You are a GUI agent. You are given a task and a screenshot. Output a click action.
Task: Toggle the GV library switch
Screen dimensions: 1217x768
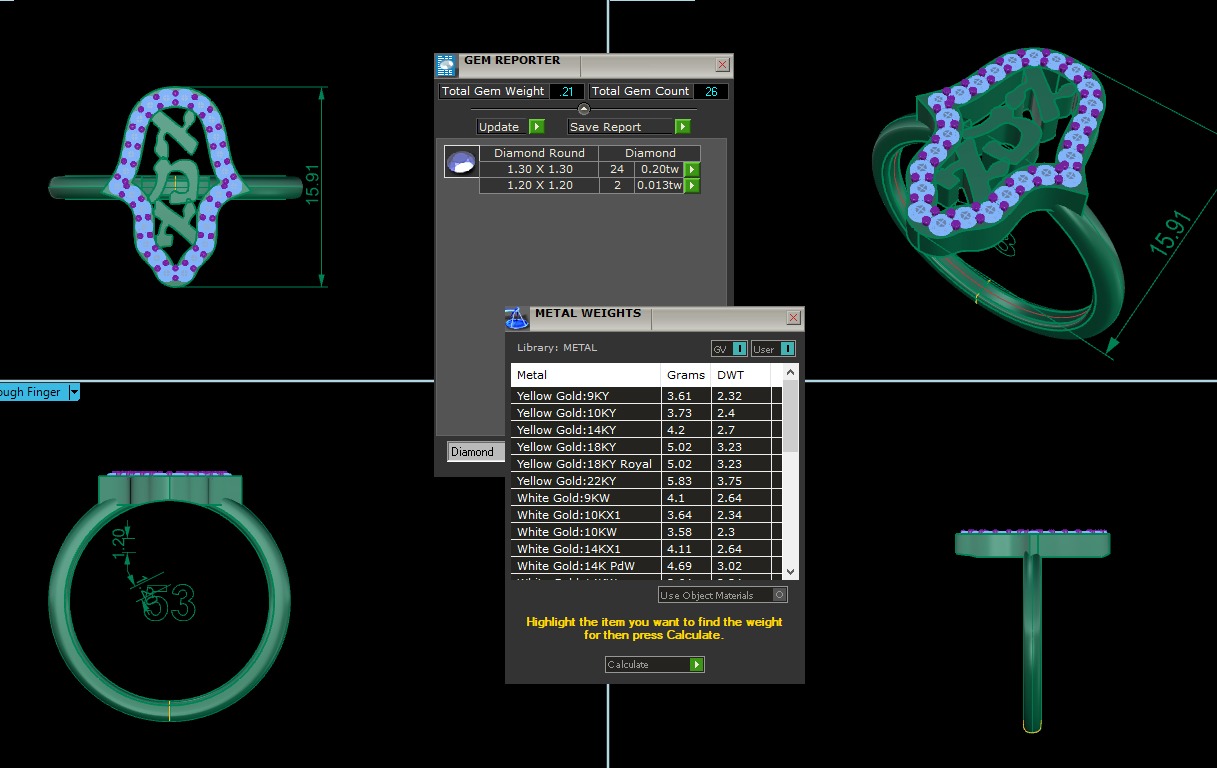click(739, 349)
